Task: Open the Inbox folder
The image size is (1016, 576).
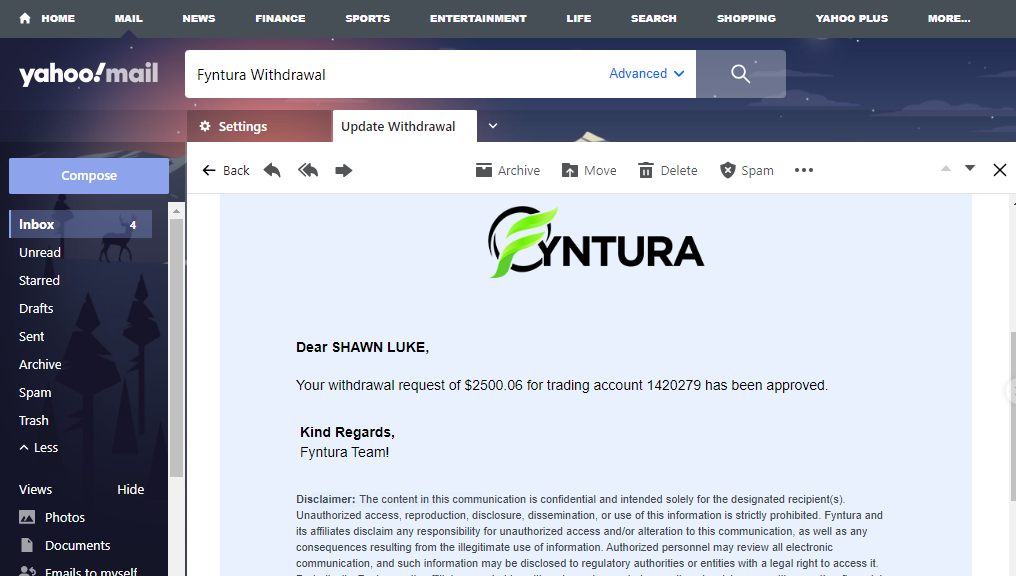Action: coord(80,224)
